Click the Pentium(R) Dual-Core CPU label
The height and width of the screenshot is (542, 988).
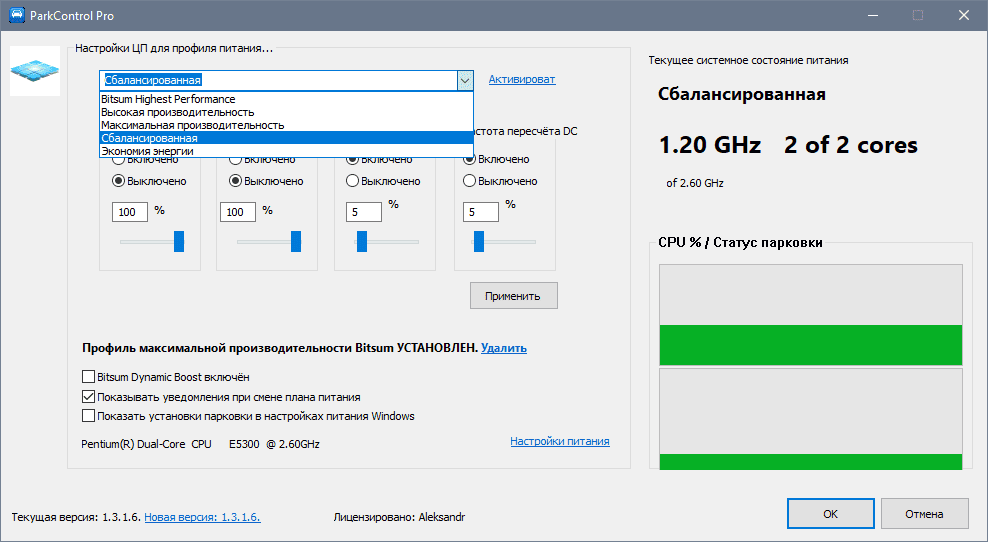tap(200, 444)
